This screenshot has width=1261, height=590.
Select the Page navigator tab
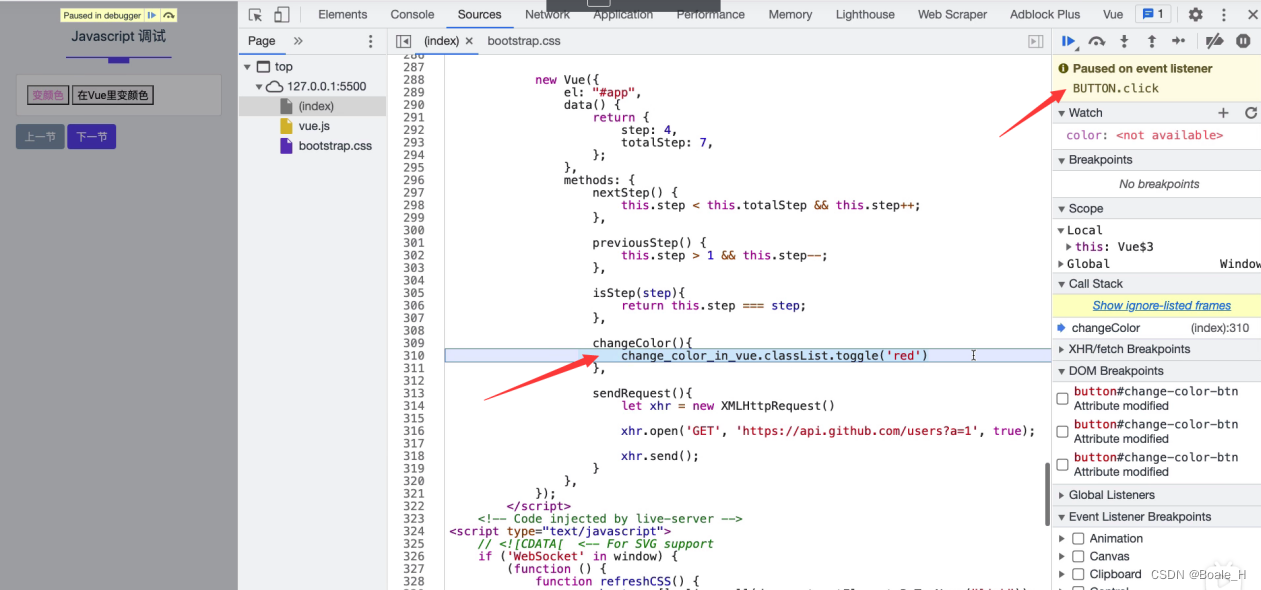(262, 41)
